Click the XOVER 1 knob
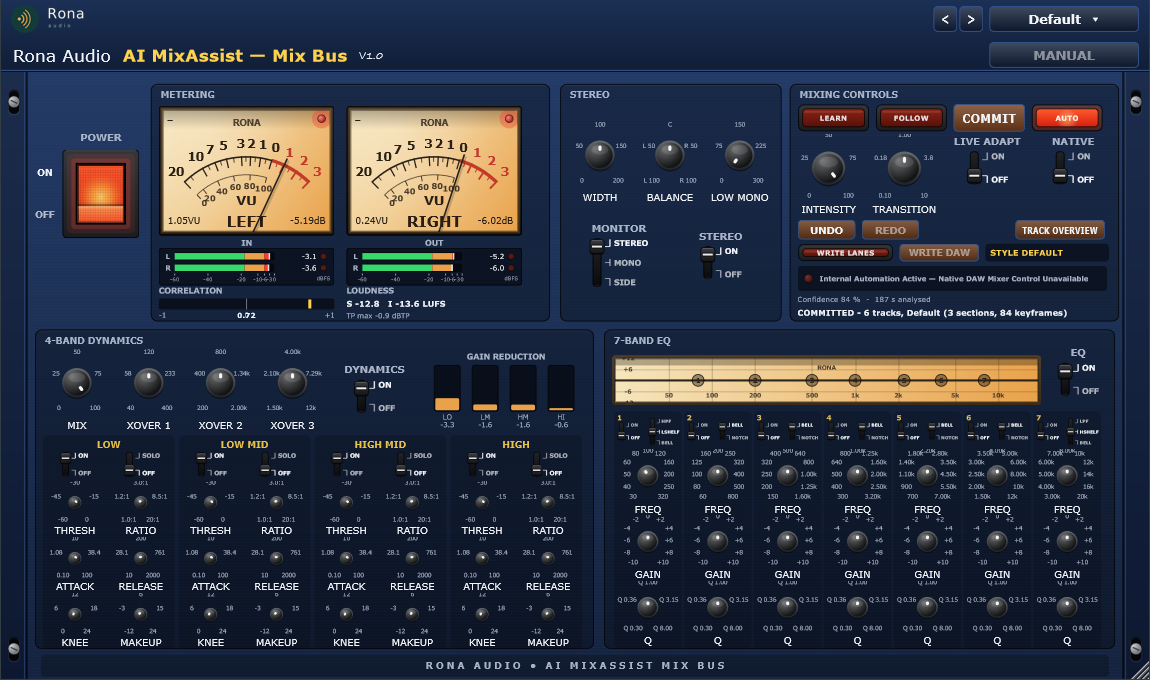The height and width of the screenshot is (680, 1150). tap(148, 382)
